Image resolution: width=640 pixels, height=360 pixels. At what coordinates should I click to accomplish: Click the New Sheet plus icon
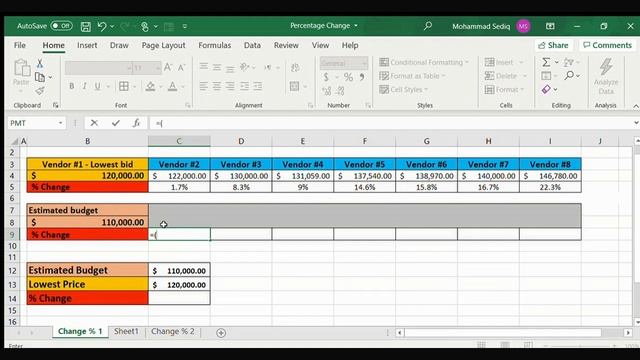click(x=221, y=333)
